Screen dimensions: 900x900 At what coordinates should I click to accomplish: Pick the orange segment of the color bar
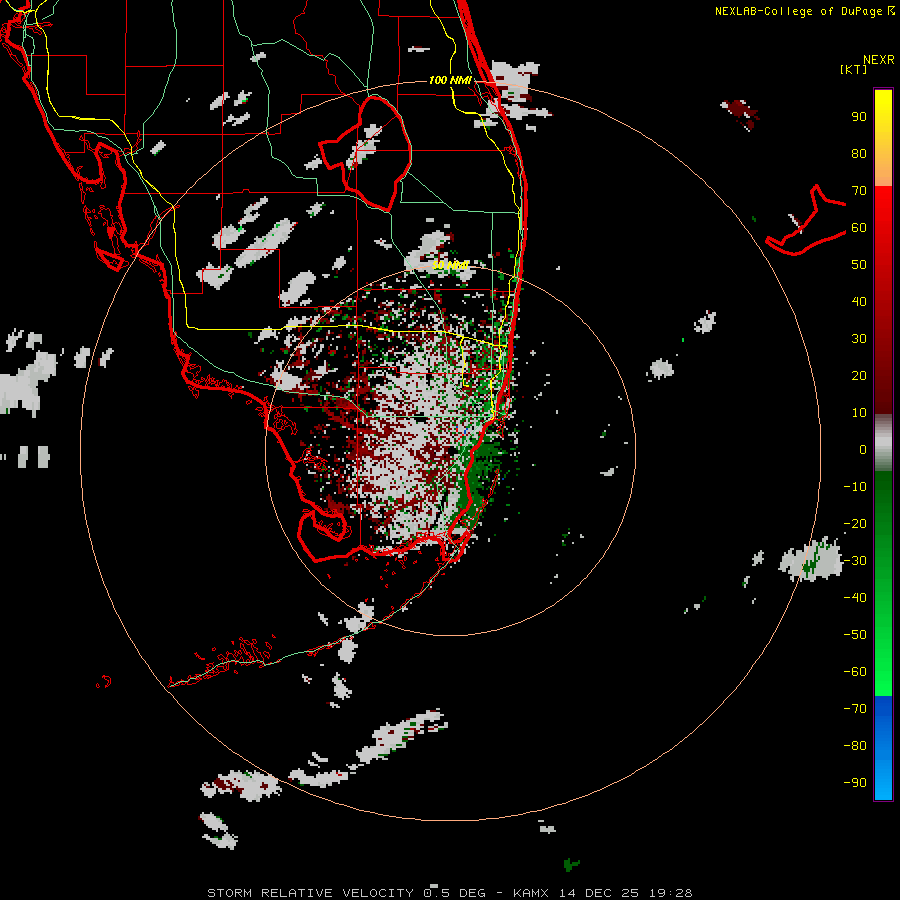tap(883, 169)
